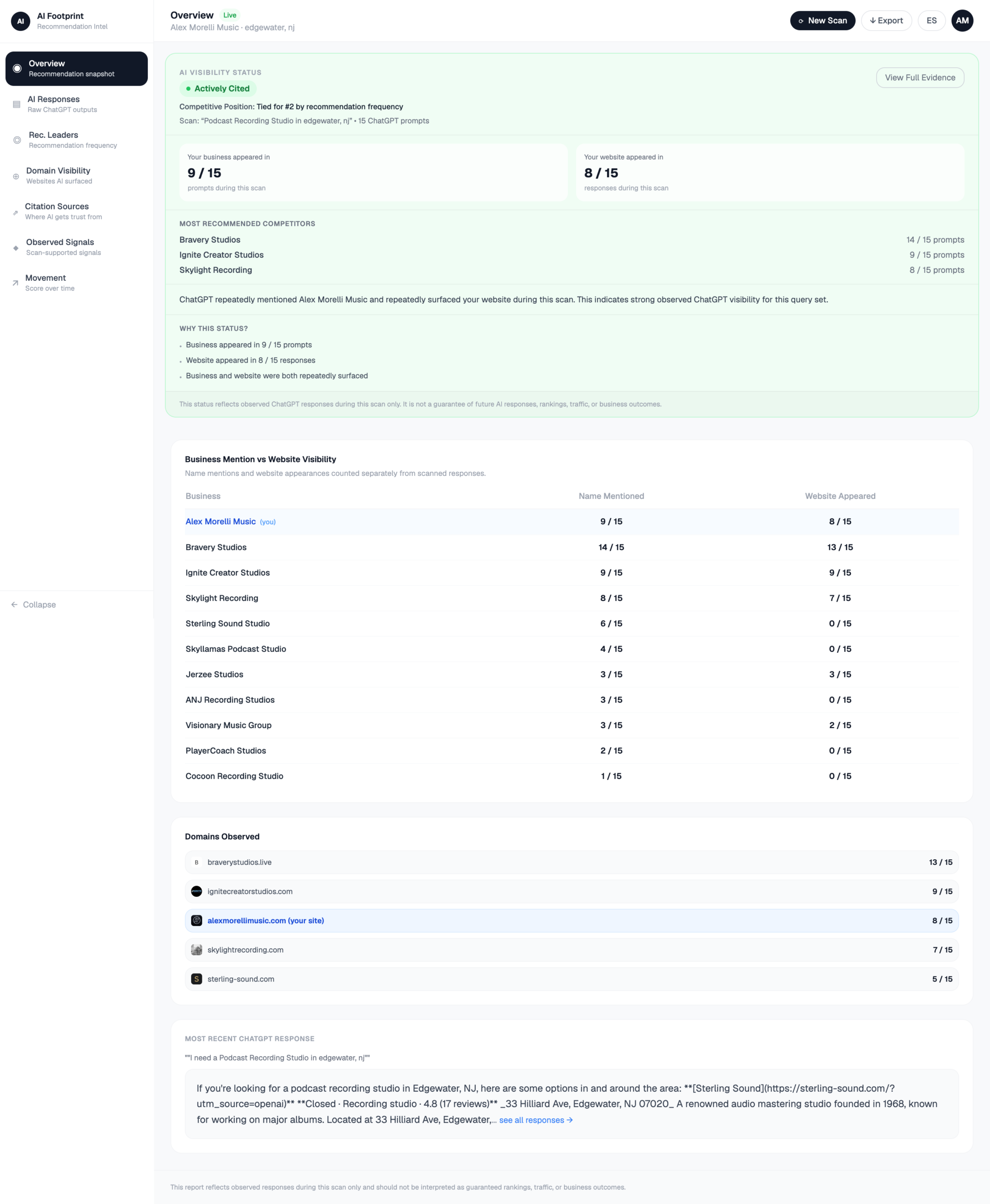The width and height of the screenshot is (990, 1204).
Task: Click ANJ Recording Studios row
Action: (x=571, y=699)
